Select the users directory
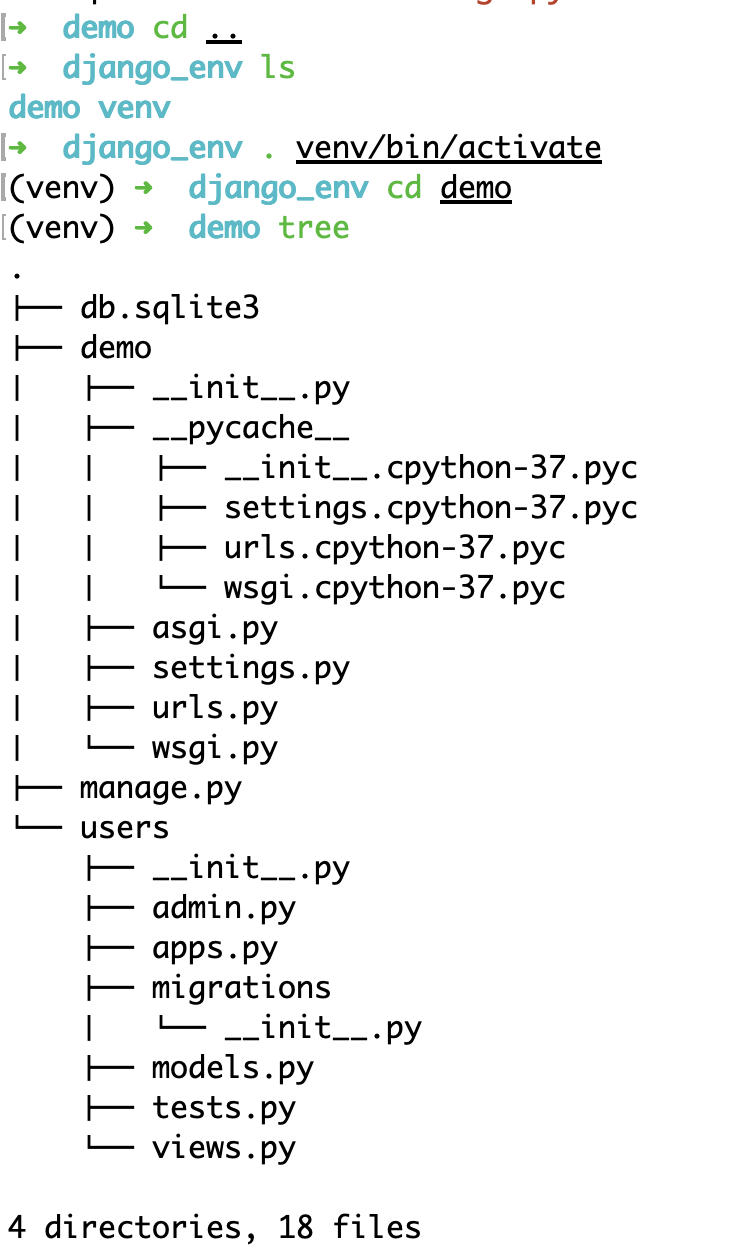Viewport: 746px width, 1248px height. click(x=125, y=828)
